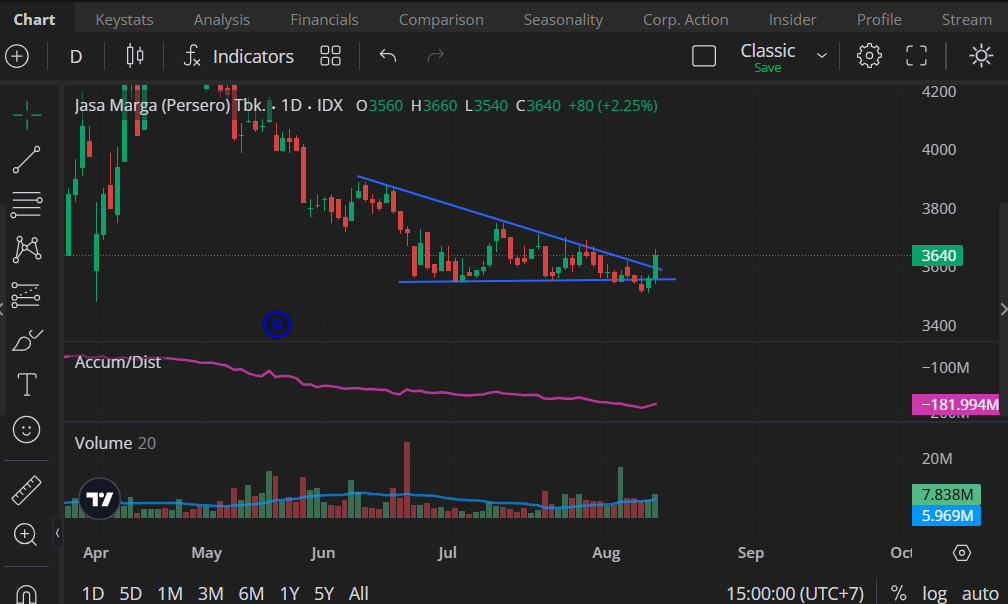
Task: Open the emoji icons tool
Action: coord(26,429)
